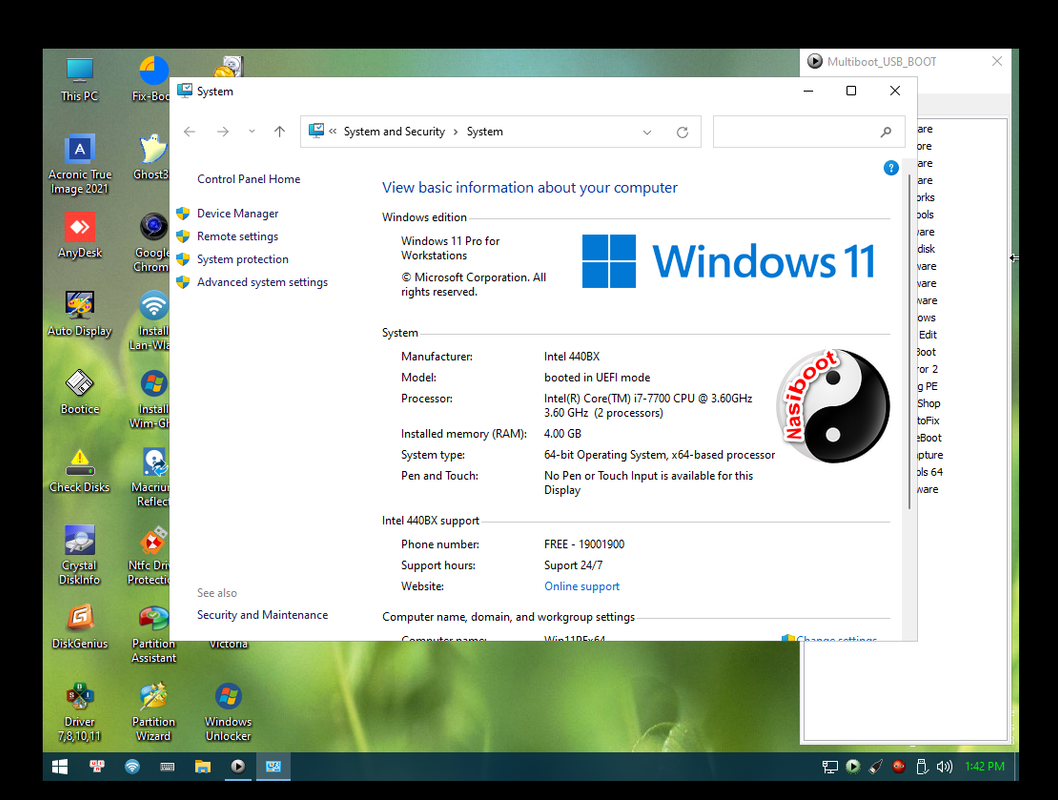Close the Multiboot_USB_BOOT window
1058x800 pixels.
click(997, 61)
